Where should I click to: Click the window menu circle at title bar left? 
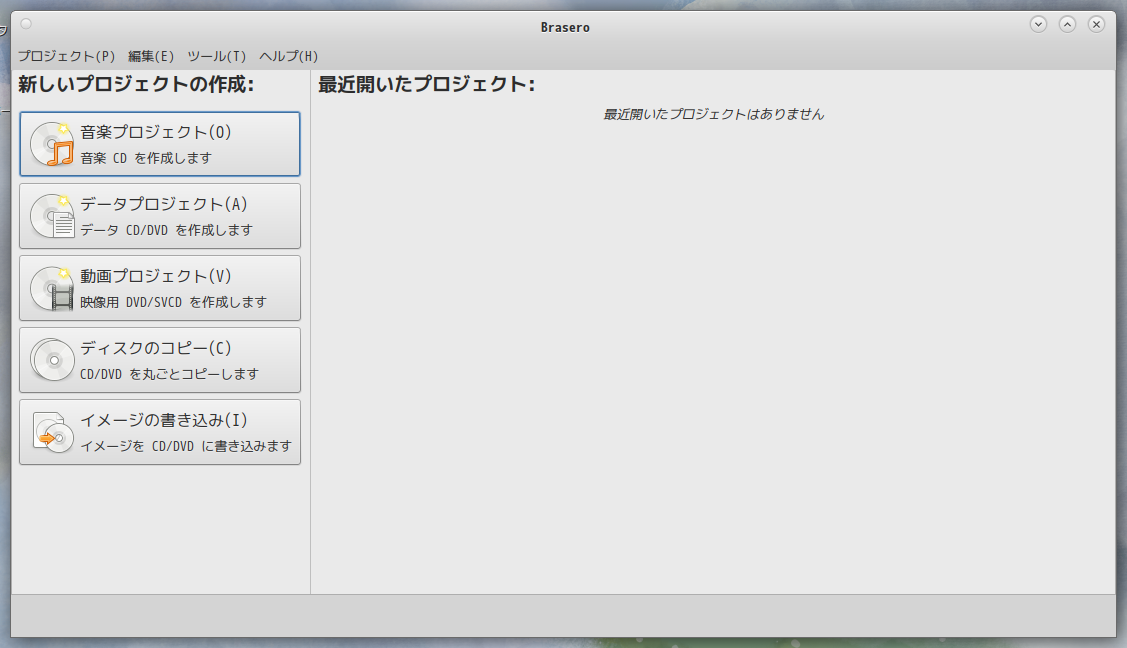[26, 24]
